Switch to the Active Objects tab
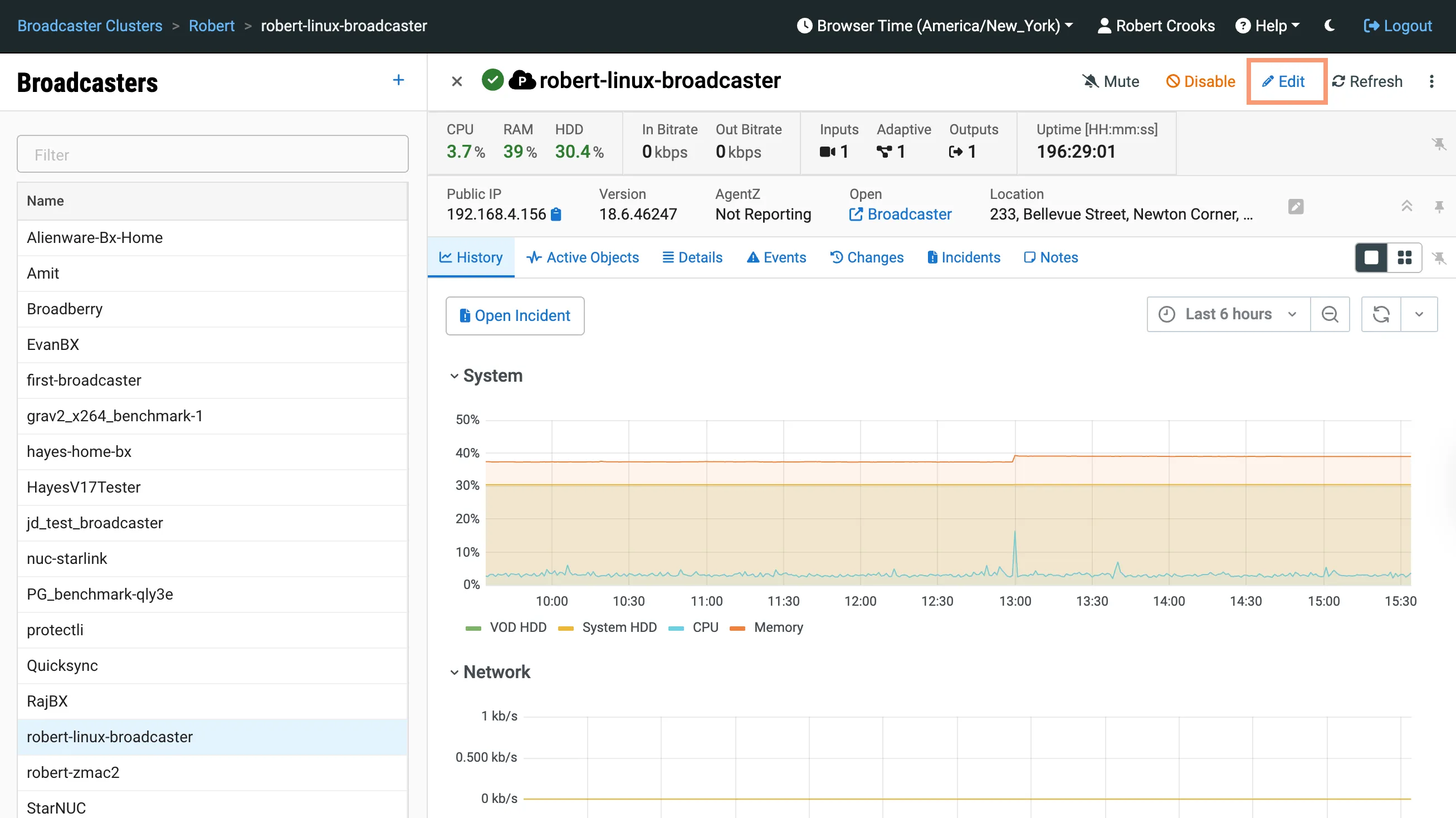 pyautogui.click(x=583, y=258)
